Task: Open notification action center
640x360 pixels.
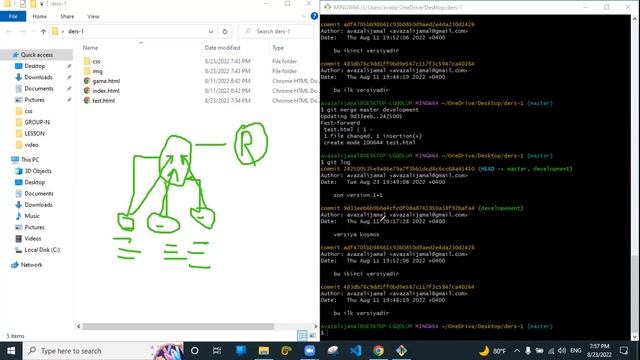Action: click(624, 351)
